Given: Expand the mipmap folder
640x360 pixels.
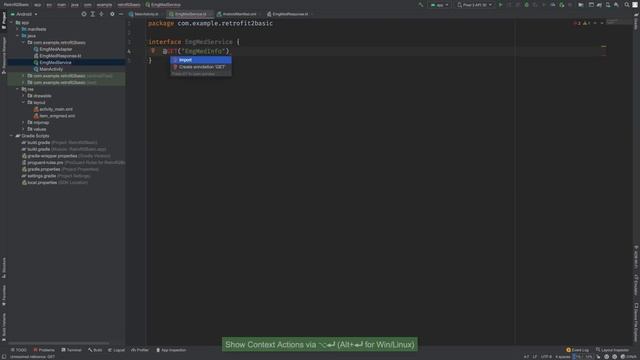Looking at the screenshot, I should (24, 122).
